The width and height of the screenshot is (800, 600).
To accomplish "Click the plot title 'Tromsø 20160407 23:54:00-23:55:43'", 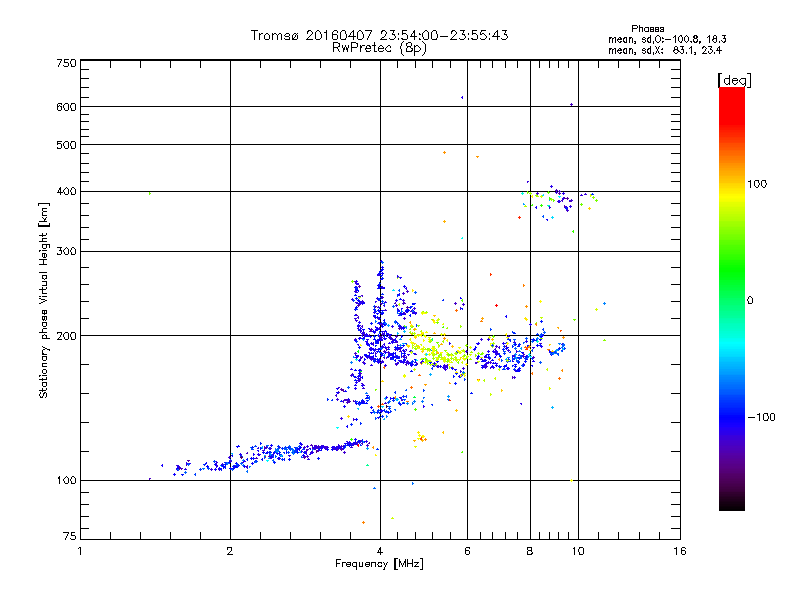I will [379, 35].
